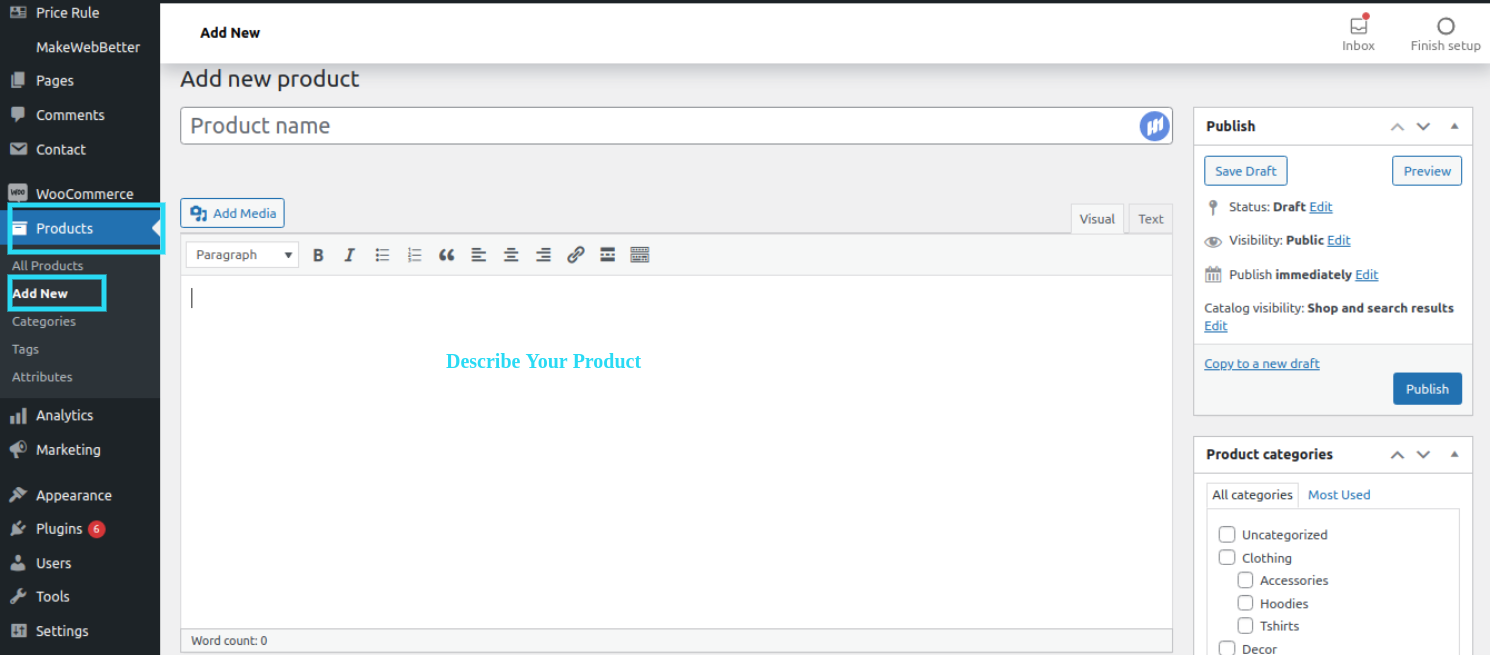The image size is (1490, 655).
Task: Insert the Read More tag
Action: point(607,254)
